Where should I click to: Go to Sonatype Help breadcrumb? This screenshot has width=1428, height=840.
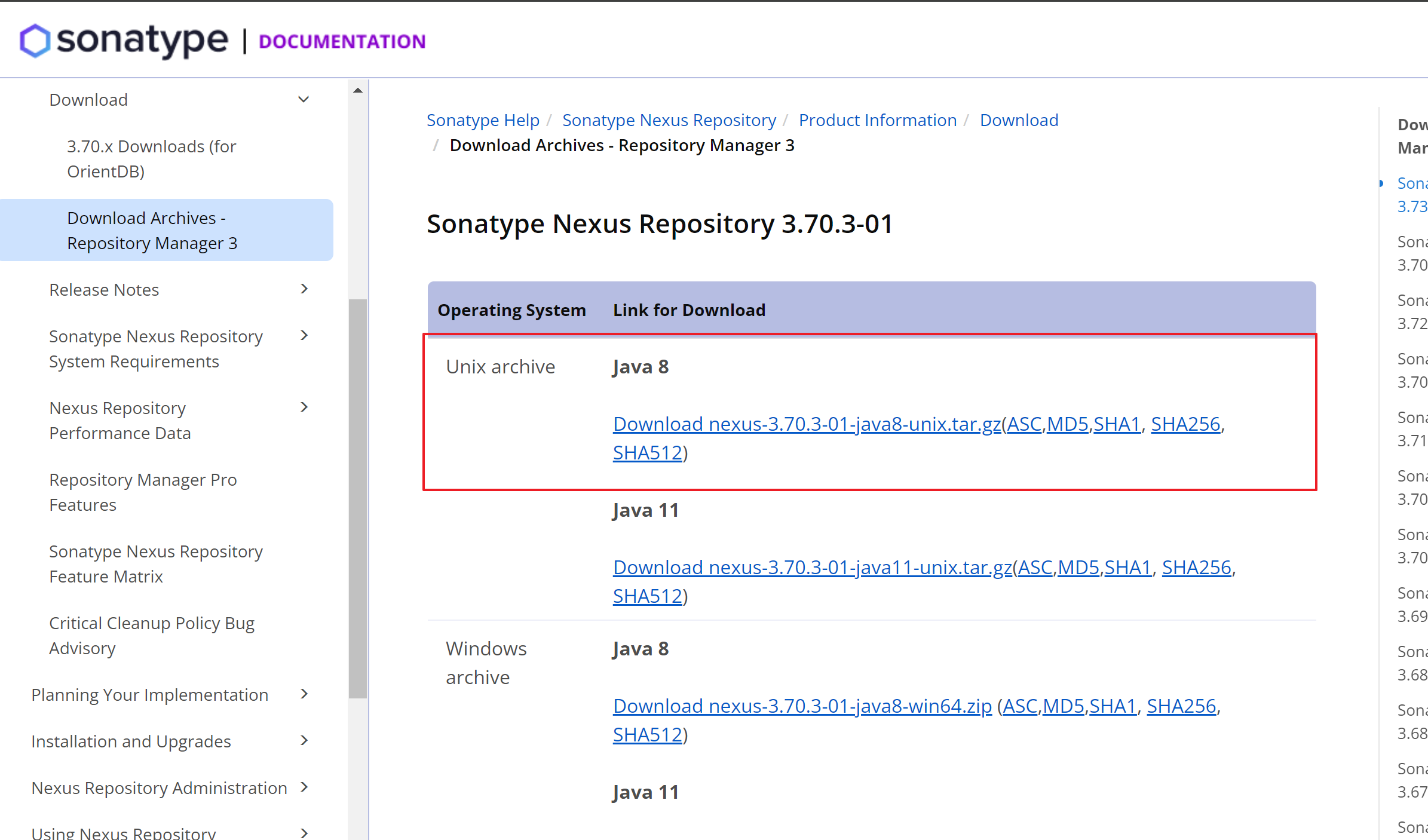coord(483,120)
